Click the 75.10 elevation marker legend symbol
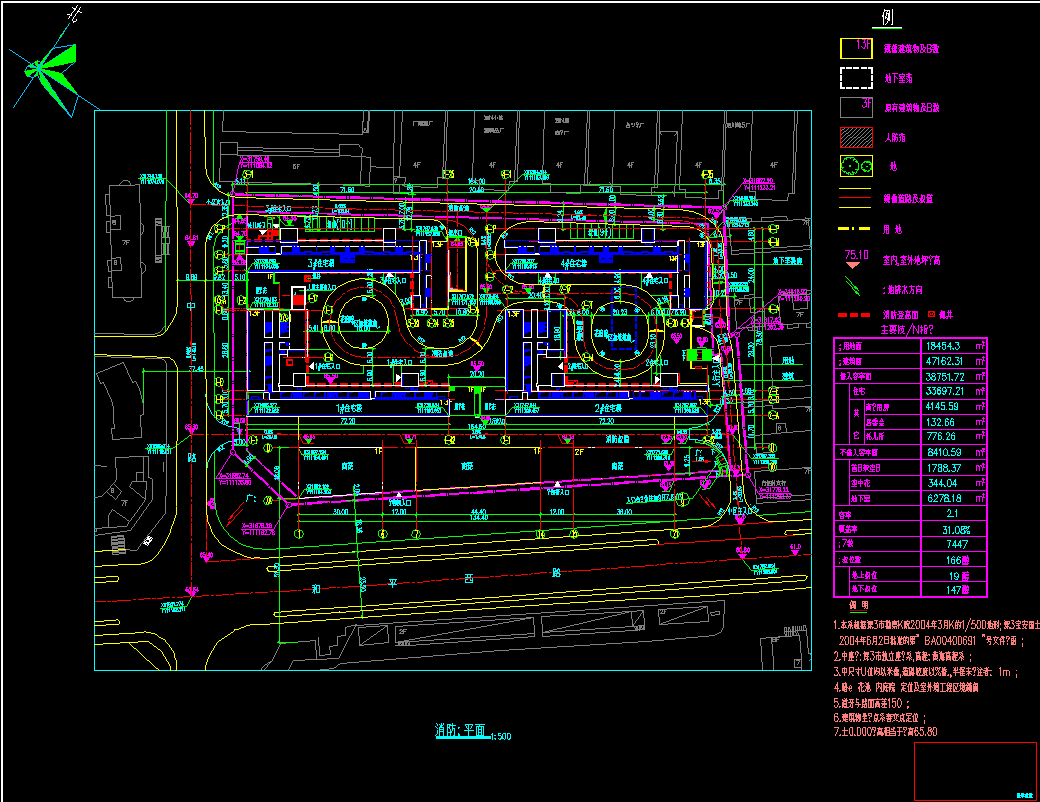Image resolution: width=1040 pixels, height=802 pixels. coord(856,259)
